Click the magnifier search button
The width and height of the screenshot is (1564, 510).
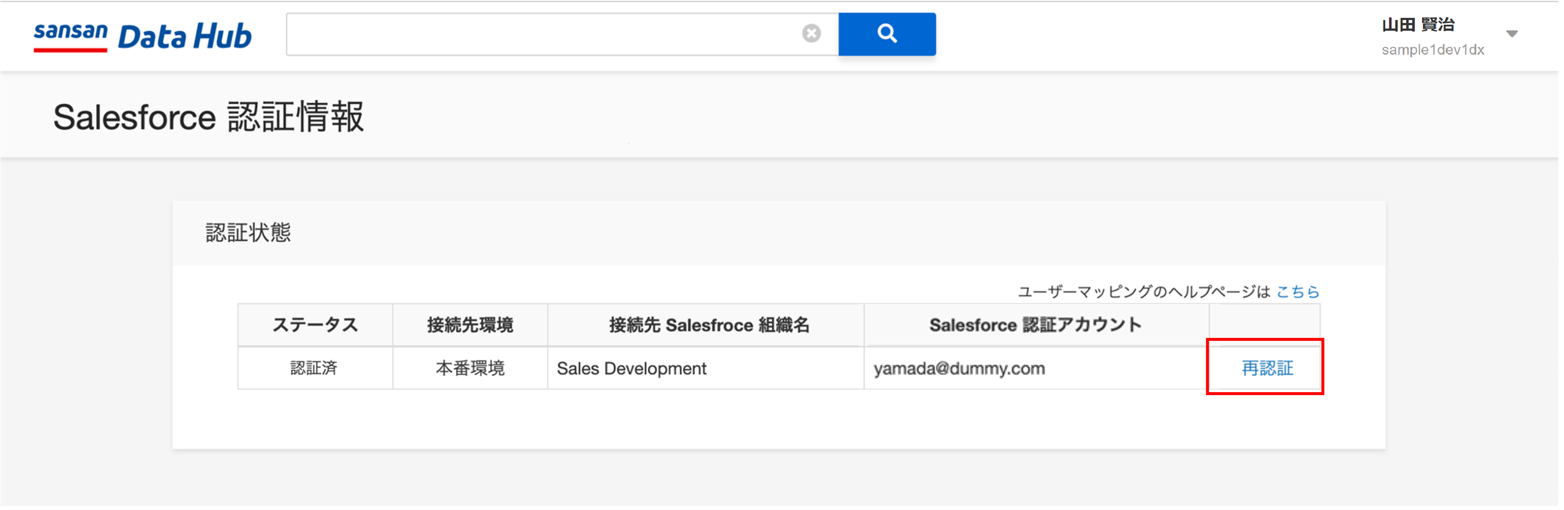[886, 34]
